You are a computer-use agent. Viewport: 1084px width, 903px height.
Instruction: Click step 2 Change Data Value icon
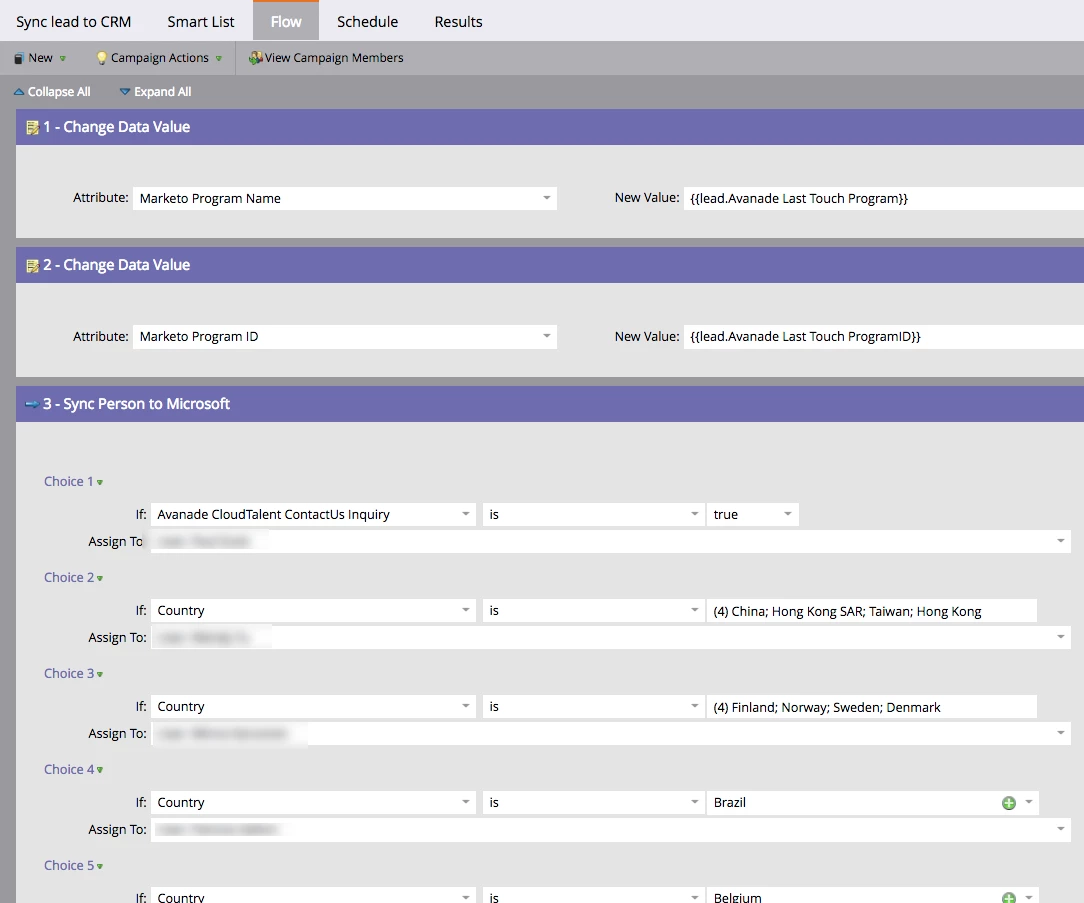pyautogui.click(x=32, y=266)
